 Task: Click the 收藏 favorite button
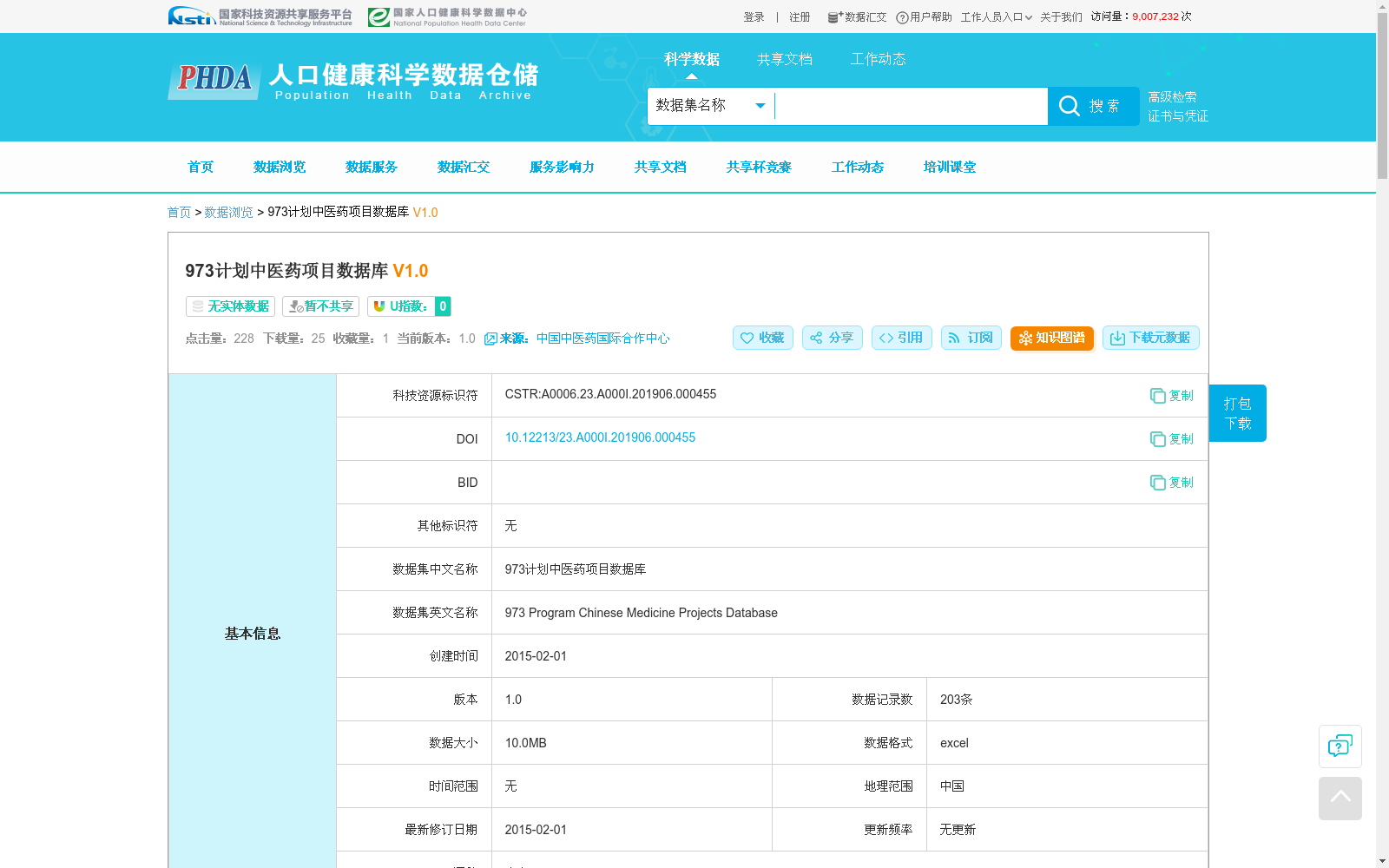[763, 338]
